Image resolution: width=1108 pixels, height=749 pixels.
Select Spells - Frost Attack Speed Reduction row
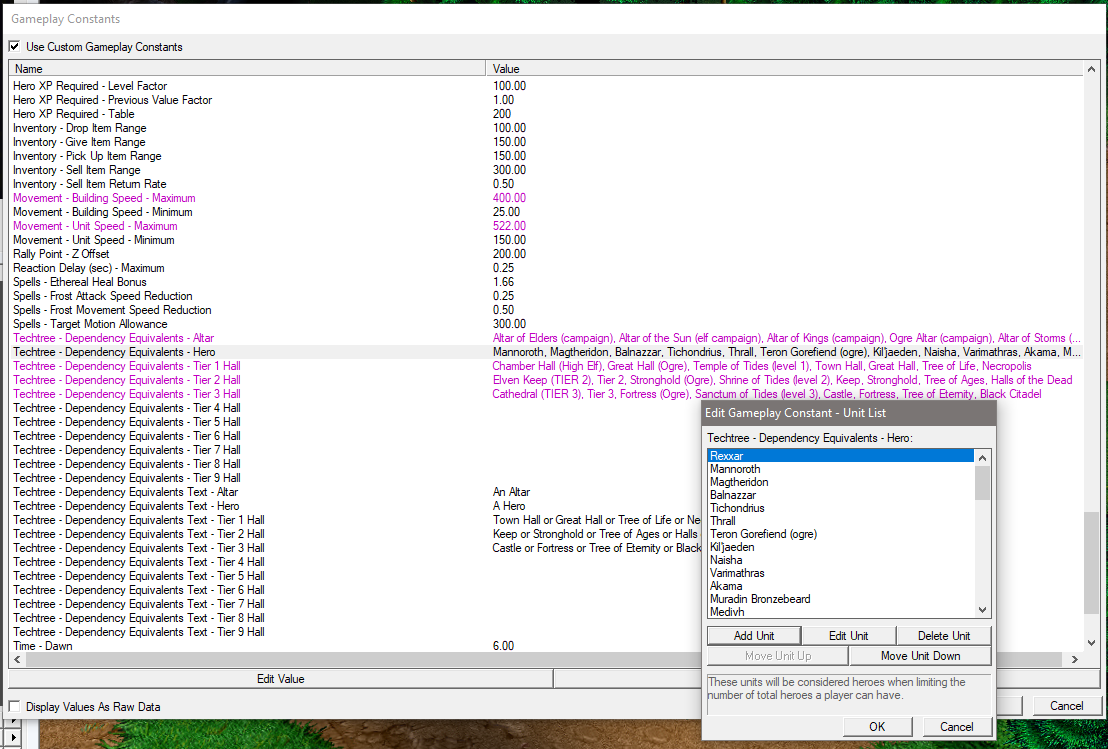point(546,296)
